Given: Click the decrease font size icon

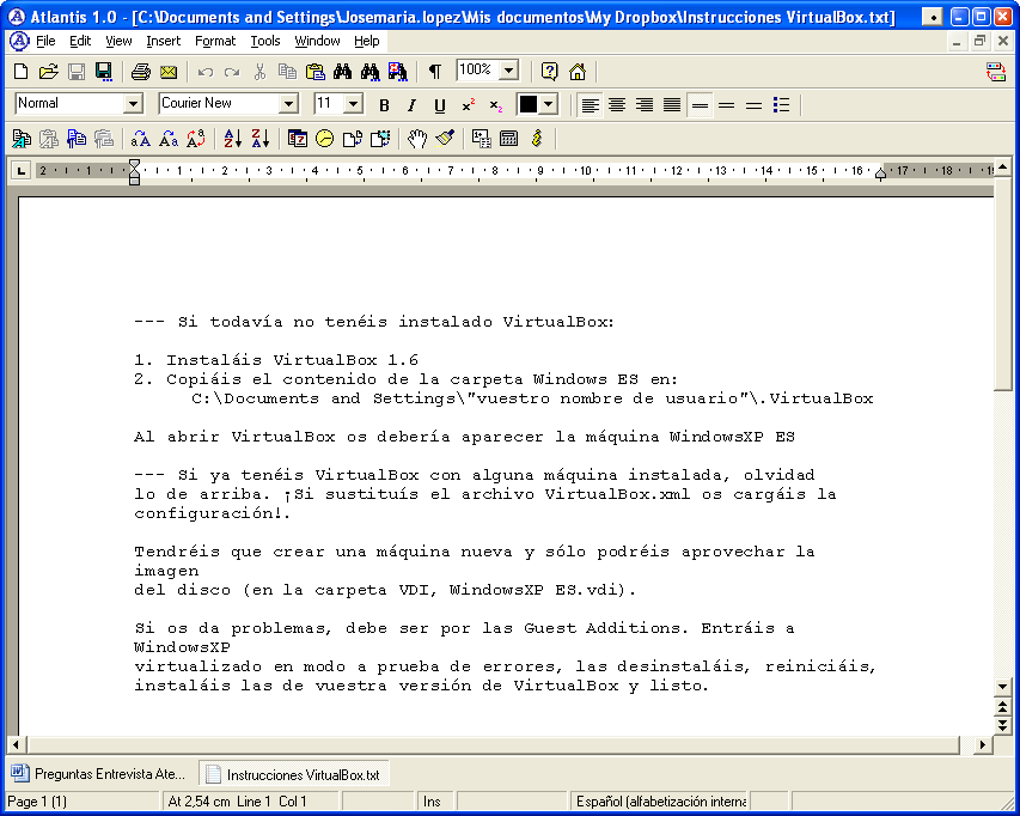Looking at the screenshot, I should (x=168, y=138).
